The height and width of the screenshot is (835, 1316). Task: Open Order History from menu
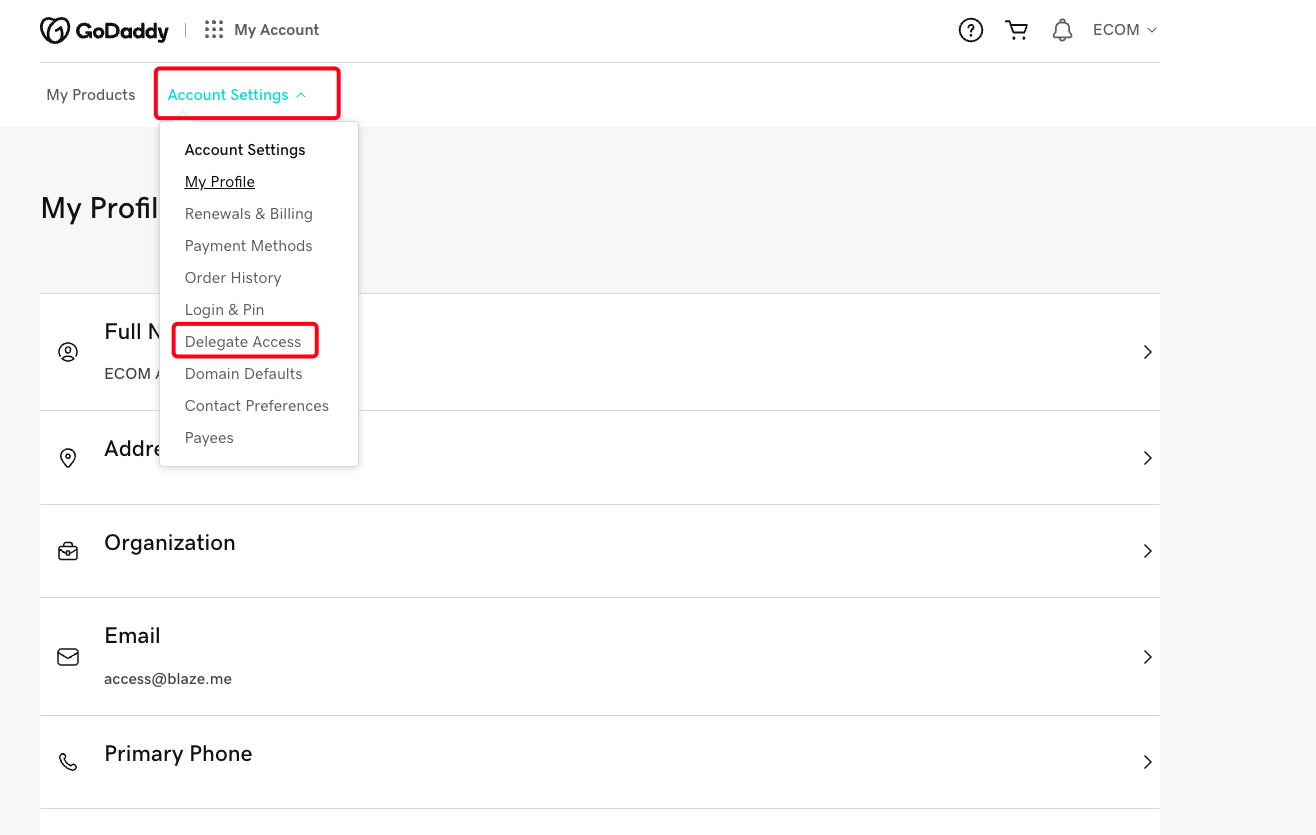point(233,278)
